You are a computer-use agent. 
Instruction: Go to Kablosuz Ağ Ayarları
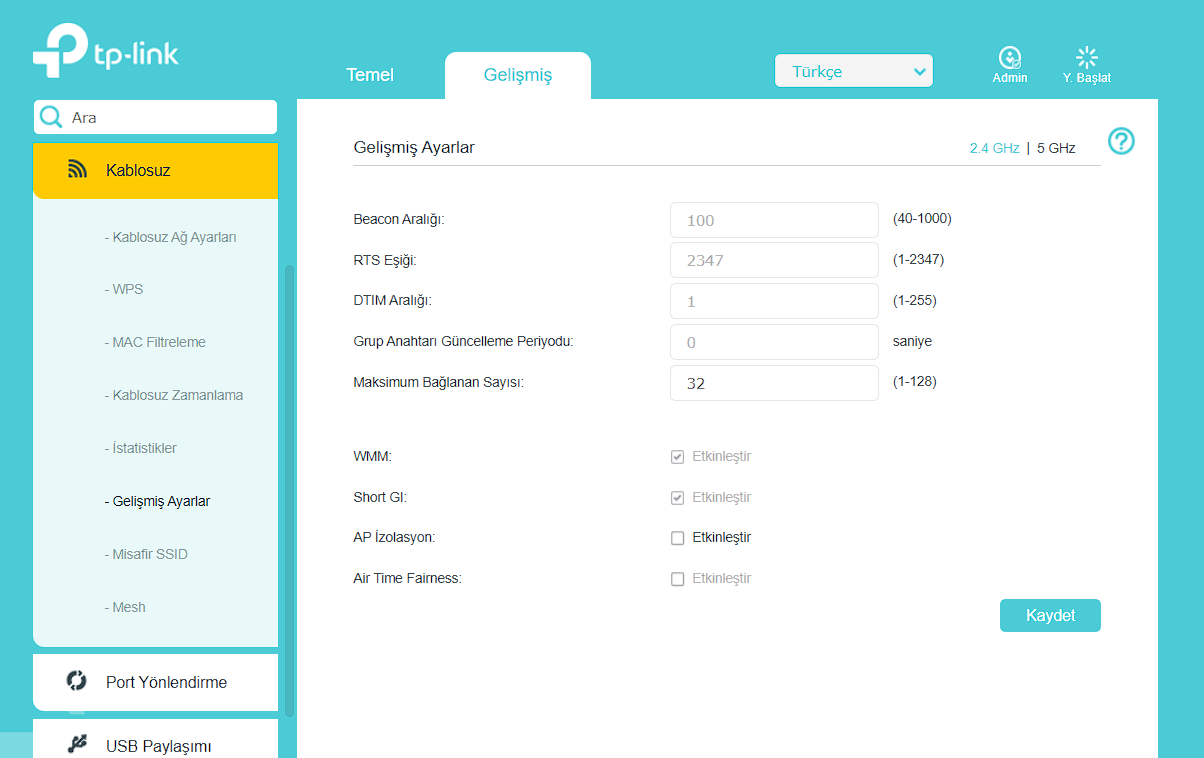[170, 237]
